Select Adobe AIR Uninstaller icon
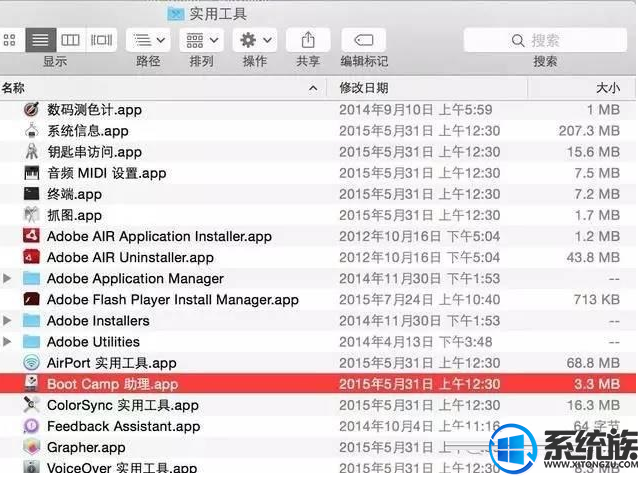Image resolution: width=638 pixels, height=477 pixels. pos(31,257)
